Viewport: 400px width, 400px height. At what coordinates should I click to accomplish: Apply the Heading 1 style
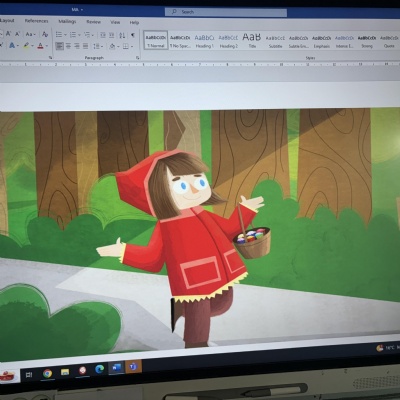coord(204,41)
